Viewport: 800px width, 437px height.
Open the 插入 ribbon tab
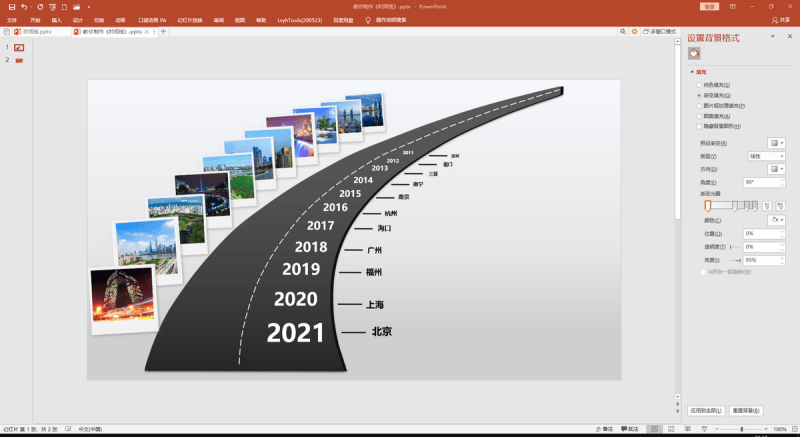click(x=55, y=19)
